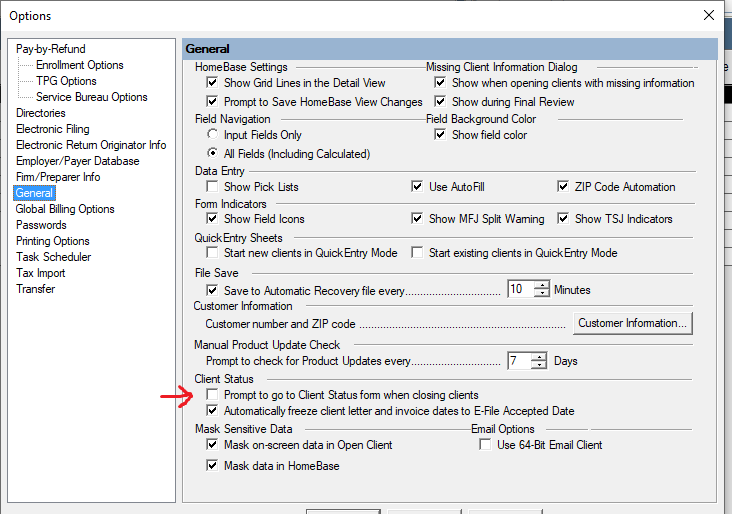Toggle ZIP Code Automation checkbox
The image size is (732, 514).
[x=563, y=187]
